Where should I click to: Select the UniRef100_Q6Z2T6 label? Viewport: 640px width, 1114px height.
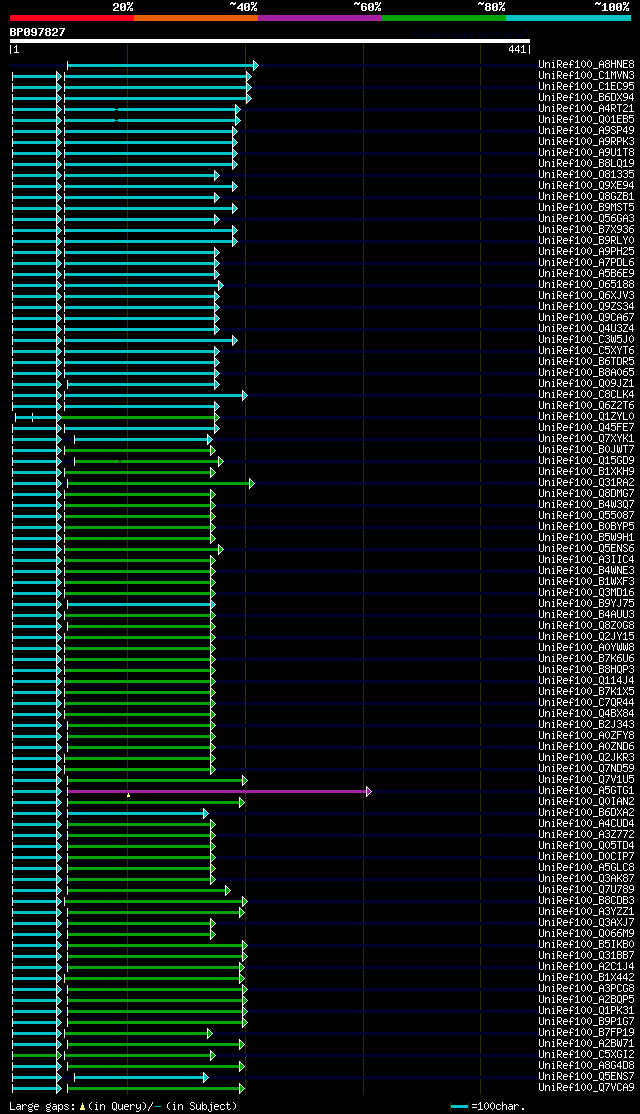tap(587, 406)
